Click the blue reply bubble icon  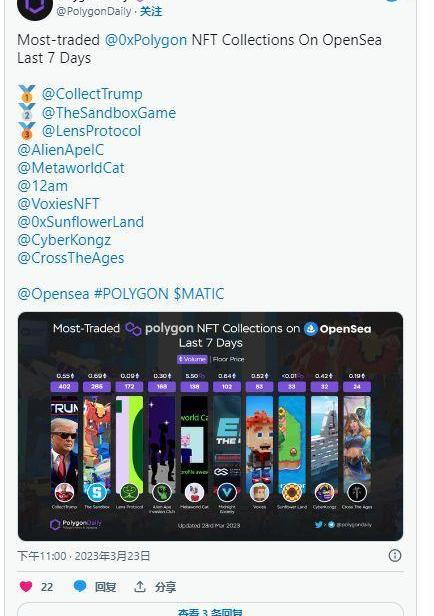click(x=80, y=587)
